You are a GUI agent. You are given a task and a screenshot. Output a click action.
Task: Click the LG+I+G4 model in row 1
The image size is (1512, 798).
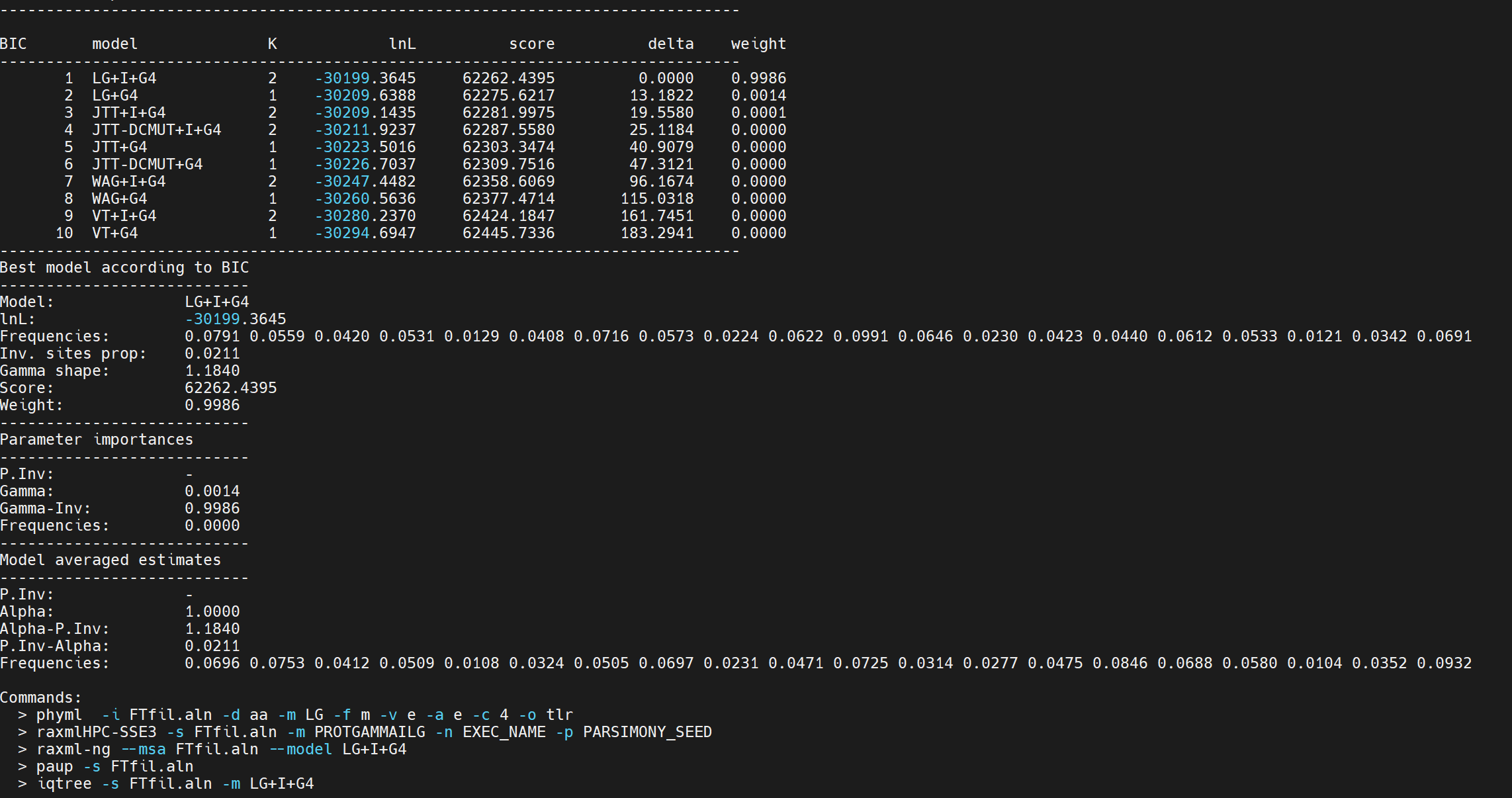tap(124, 78)
